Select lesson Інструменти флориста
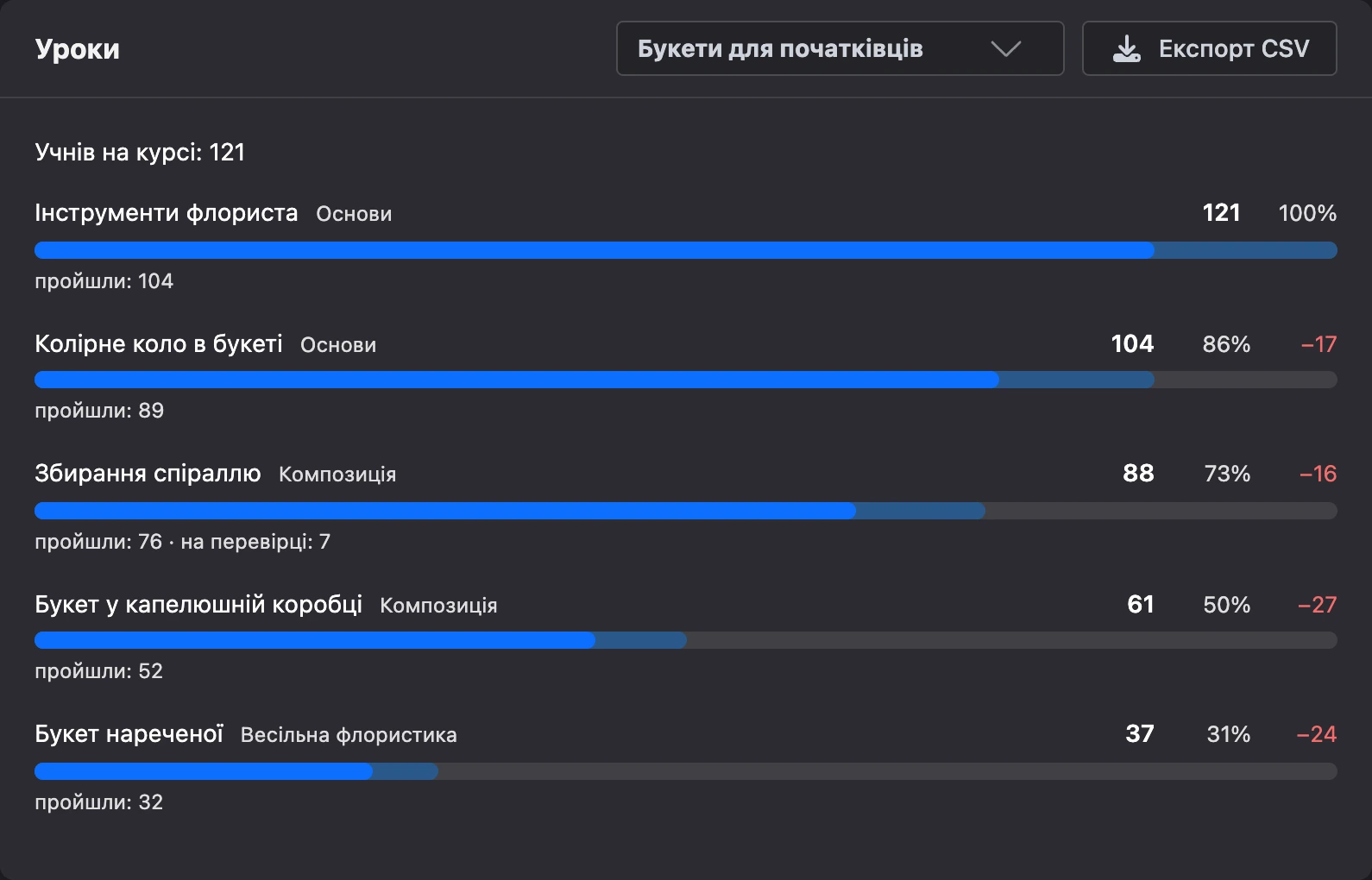This screenshot has width=1372, height=880. pyautogui.click(x=167, y=212)
